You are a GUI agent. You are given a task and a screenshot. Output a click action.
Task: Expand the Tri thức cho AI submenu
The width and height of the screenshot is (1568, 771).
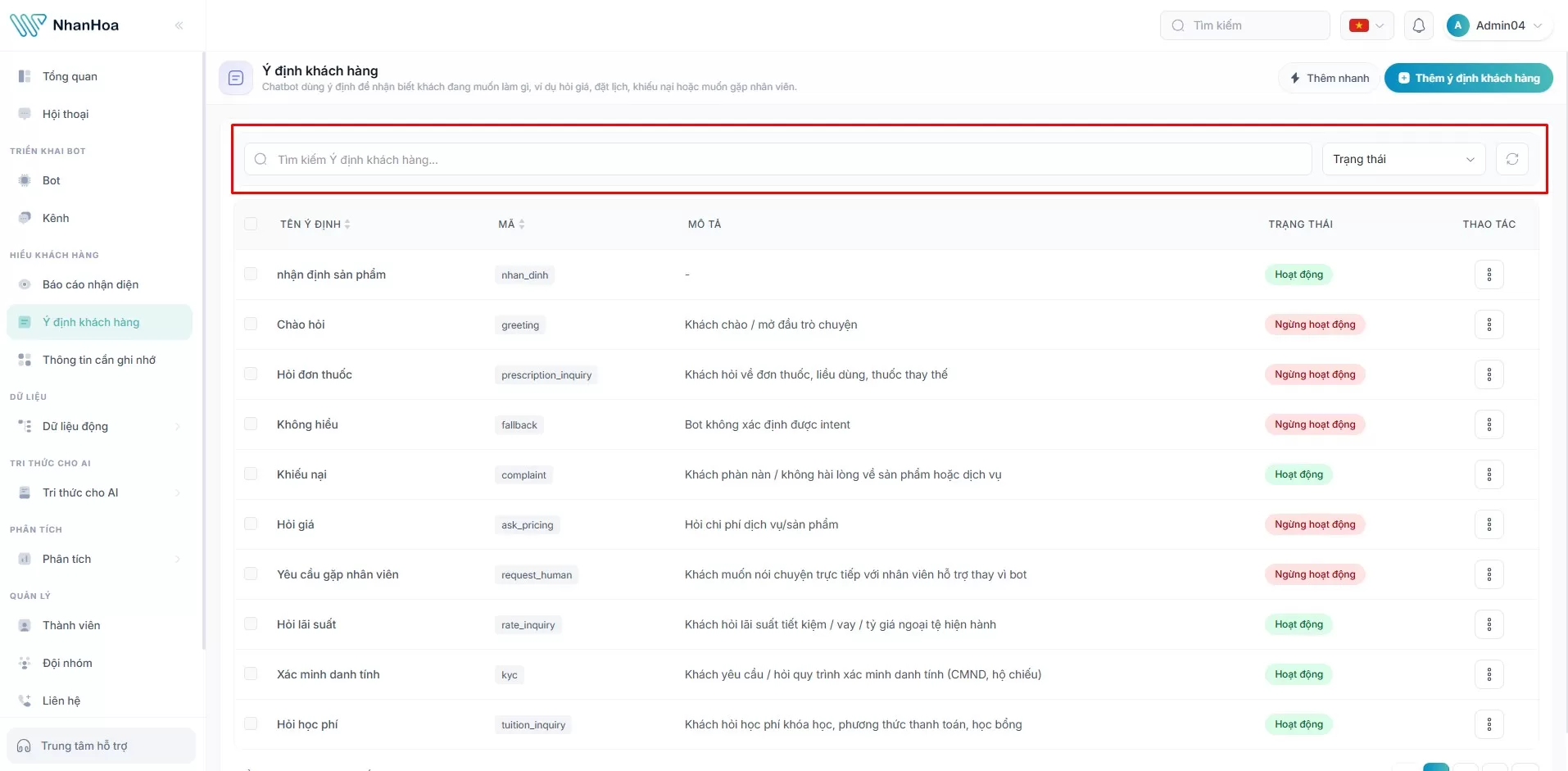pyautogui.click(x=177, y=492)
